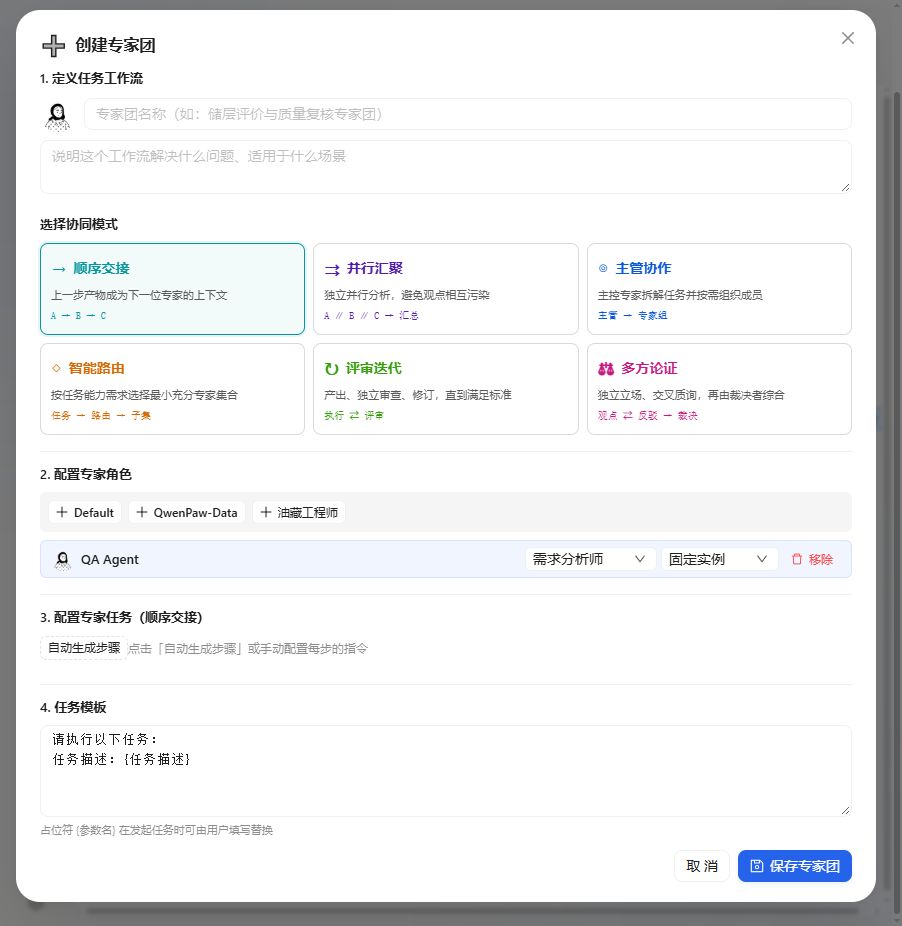Remove QA Agent with the 移除 button
Image resolution: width=902 pixels, height=926 pixels.
[x=812, y=559]
